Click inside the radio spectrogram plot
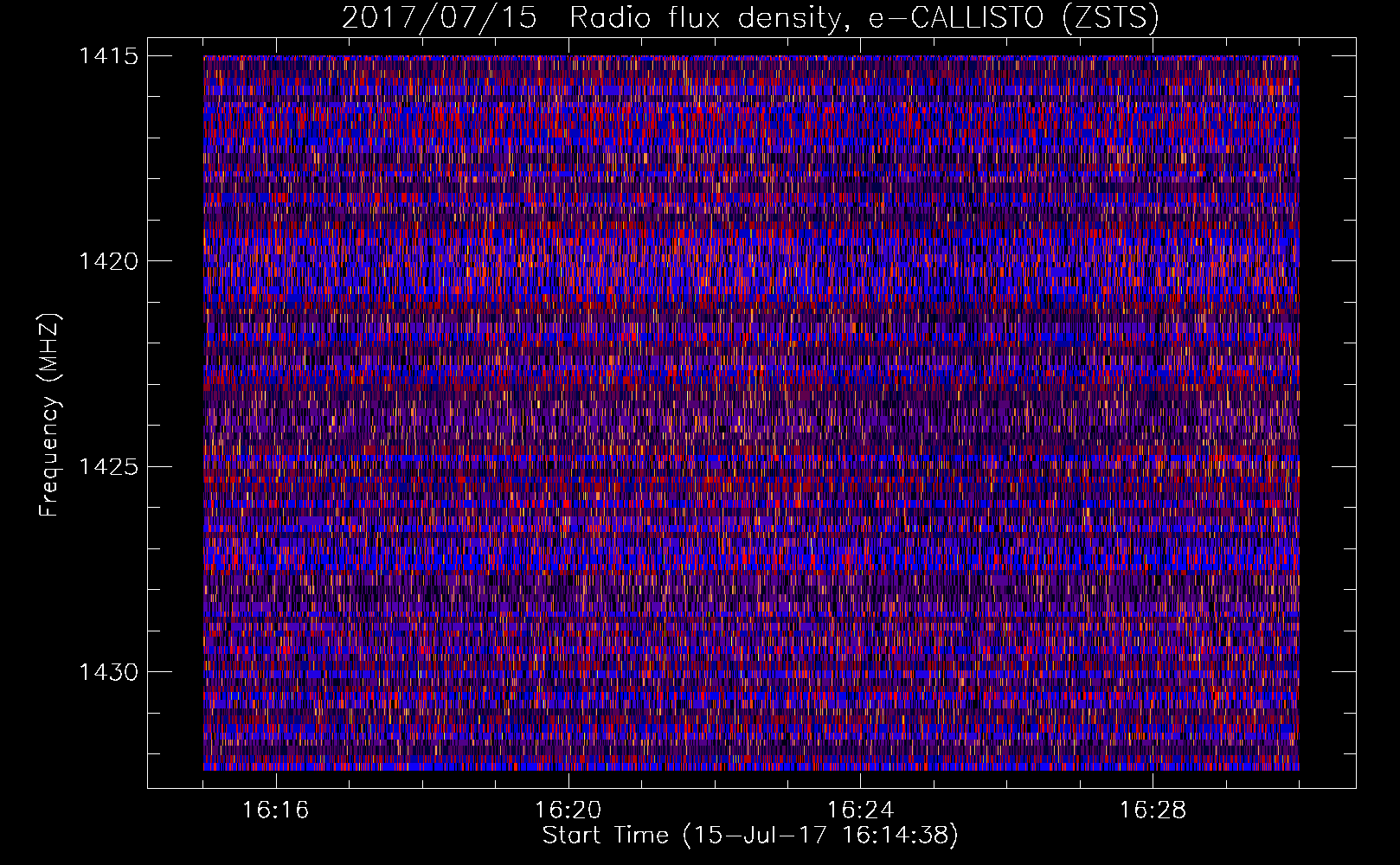The width and height of the screenshot is (1400, 865). [x=751, y=413]
